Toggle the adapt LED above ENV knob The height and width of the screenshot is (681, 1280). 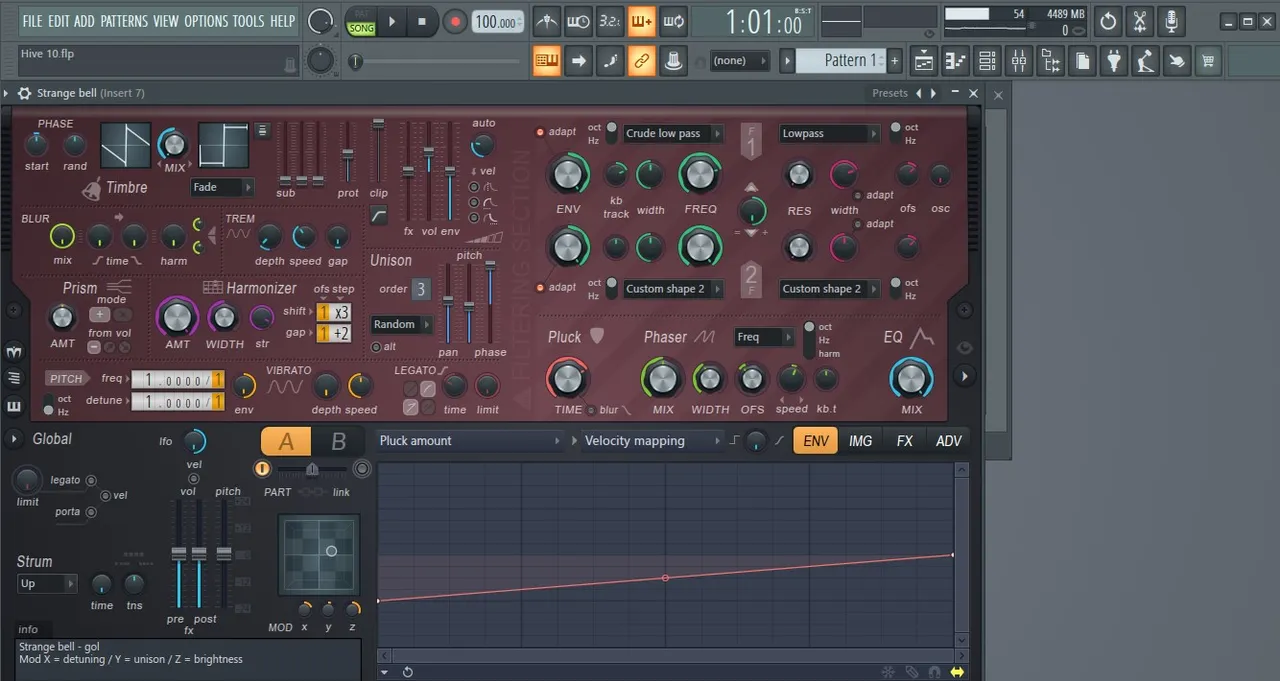[x=541, y=132]
